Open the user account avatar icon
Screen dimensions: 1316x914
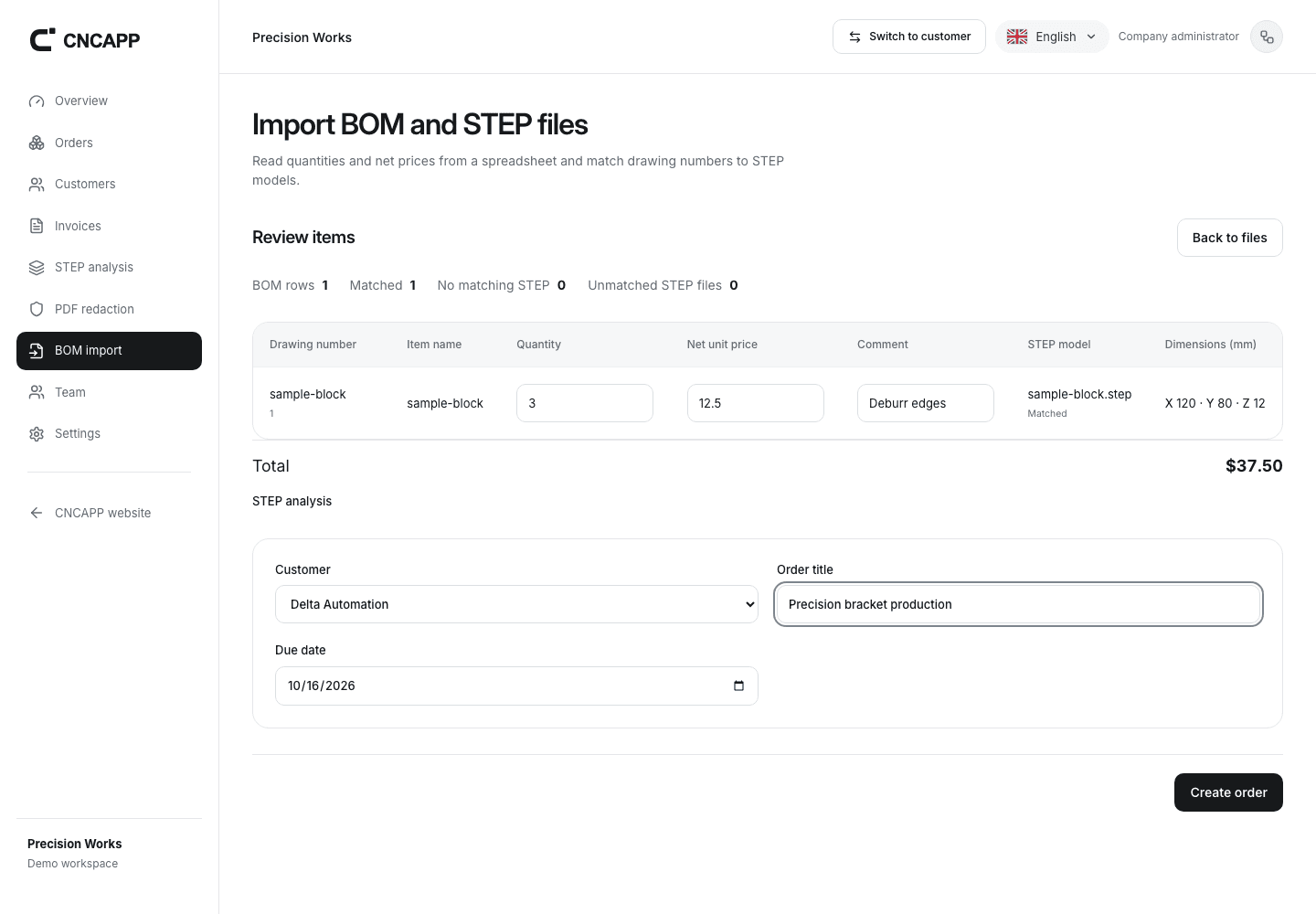[1267, 37]
